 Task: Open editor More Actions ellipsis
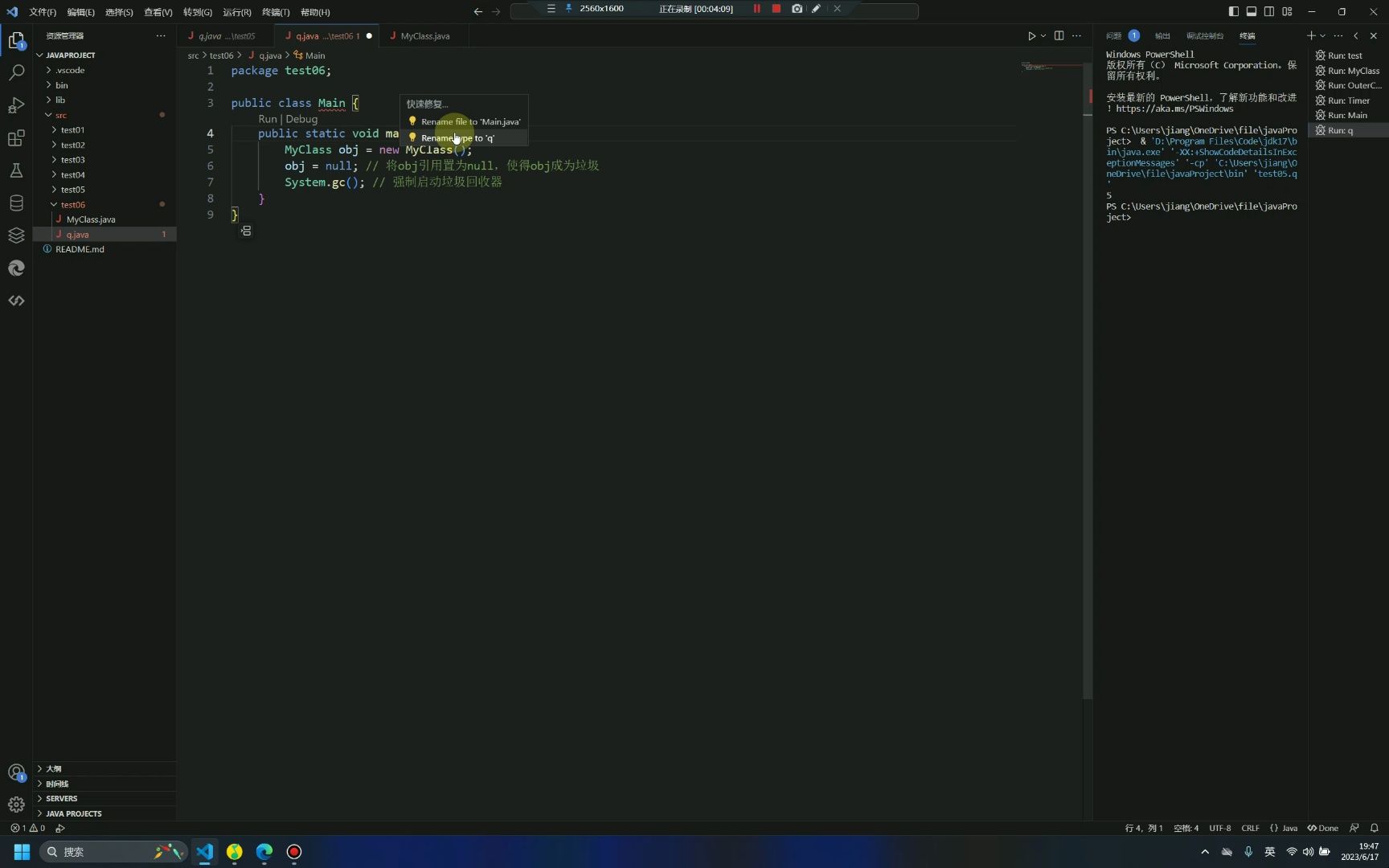(1076, 35)
